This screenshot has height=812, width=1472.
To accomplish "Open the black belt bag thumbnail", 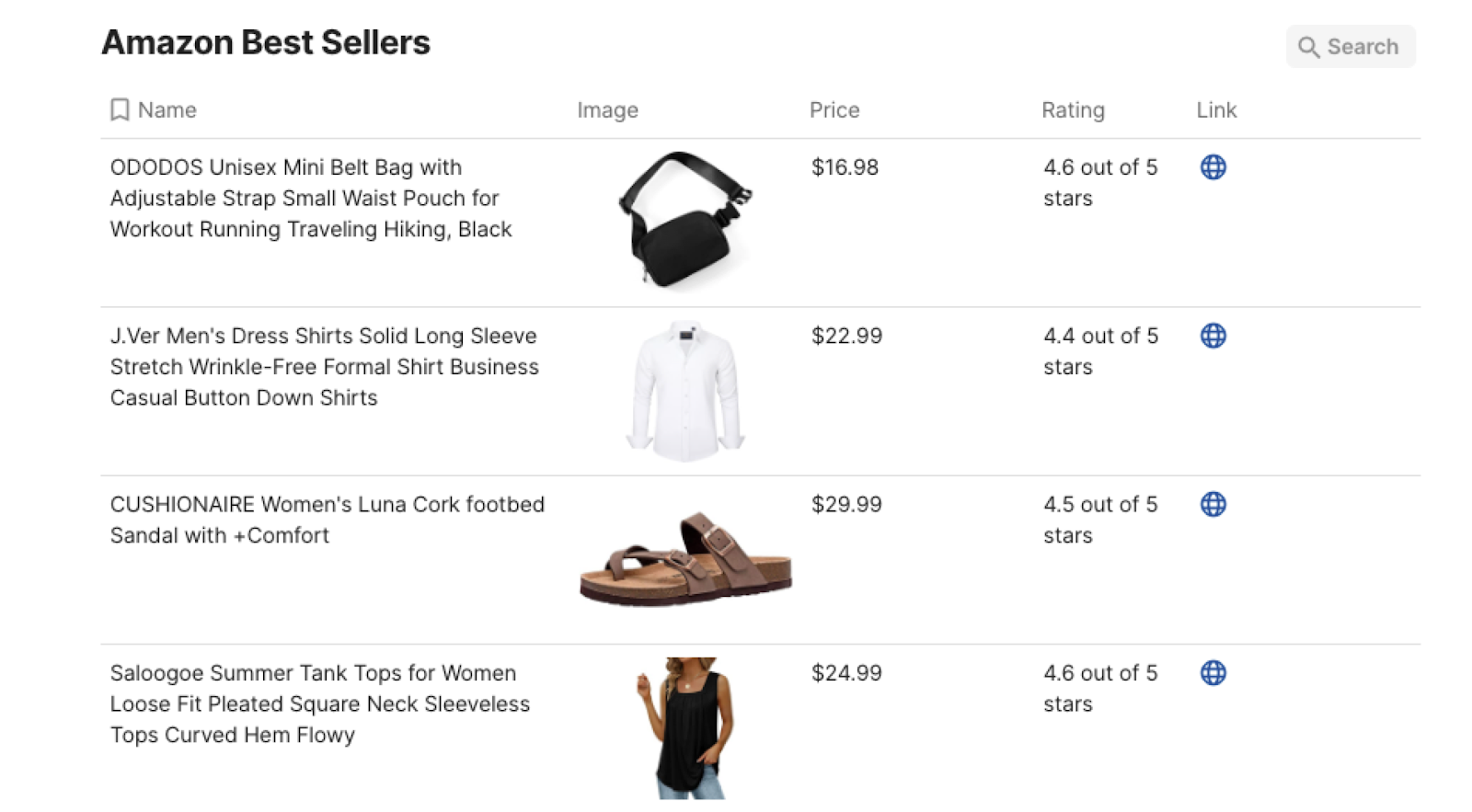I will (685, 220).
